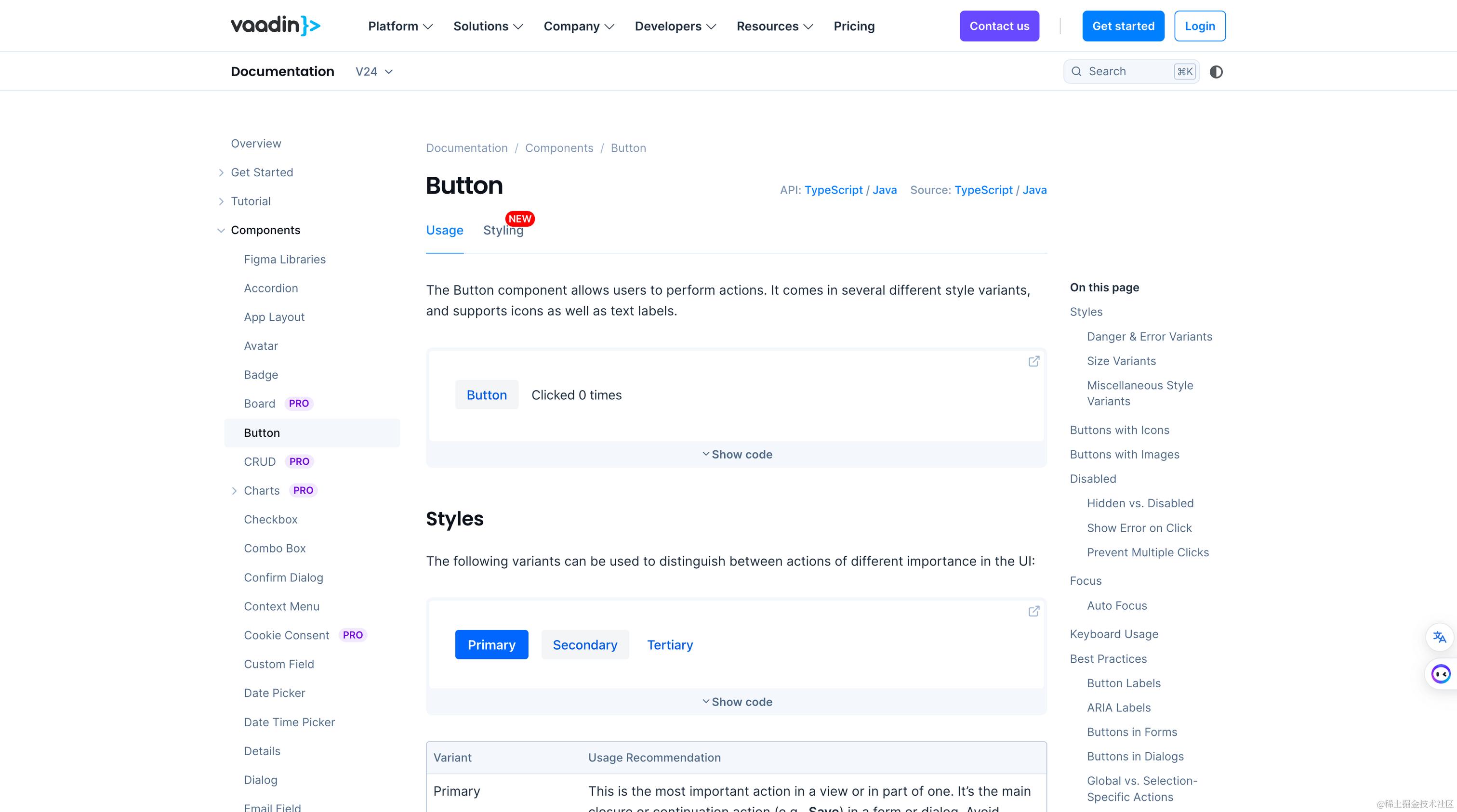Toggle the dark/light theme icon

click(x=1216, y=72)
